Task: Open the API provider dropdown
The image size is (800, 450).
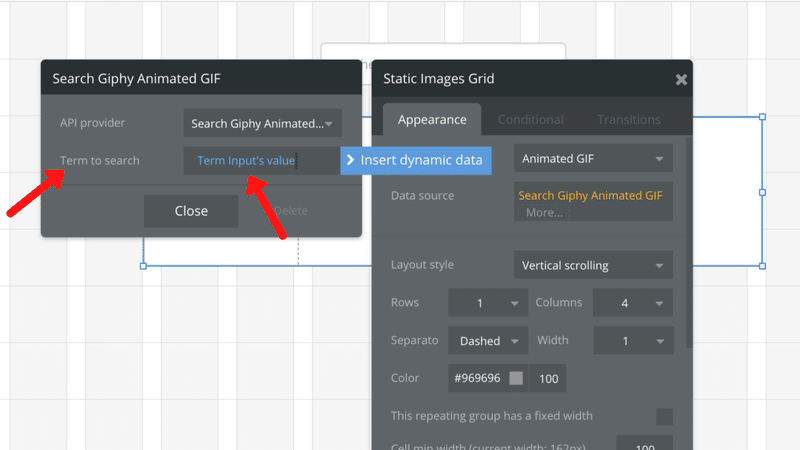Action: pos(263,123)
